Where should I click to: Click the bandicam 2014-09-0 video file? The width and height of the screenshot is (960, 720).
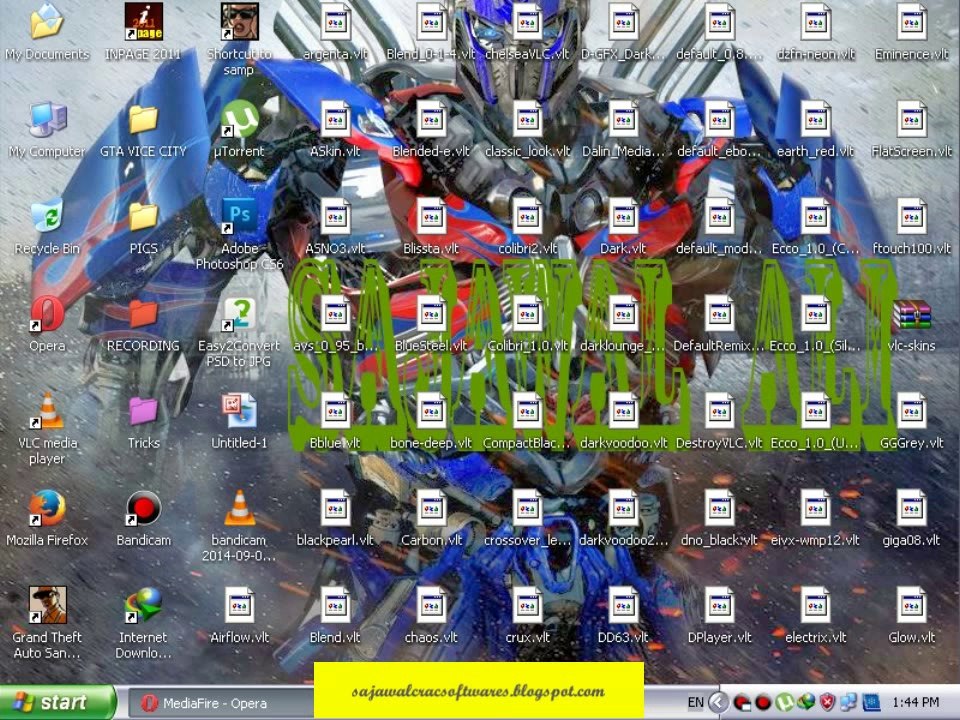point(239,508)
